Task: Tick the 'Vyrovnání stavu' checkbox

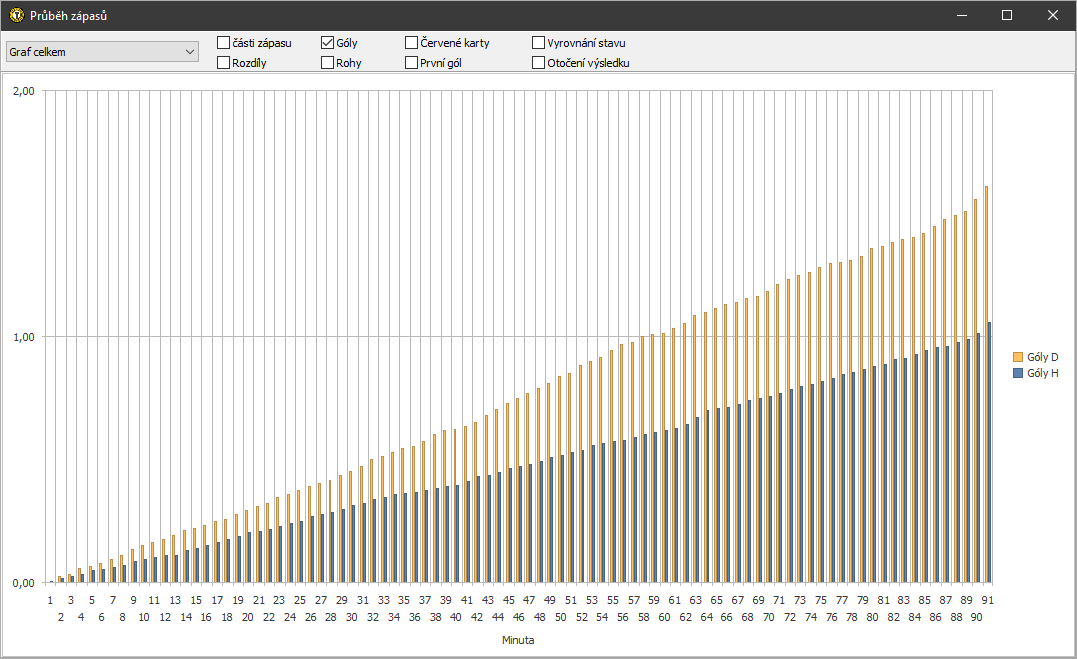Action: click(538, 43)
